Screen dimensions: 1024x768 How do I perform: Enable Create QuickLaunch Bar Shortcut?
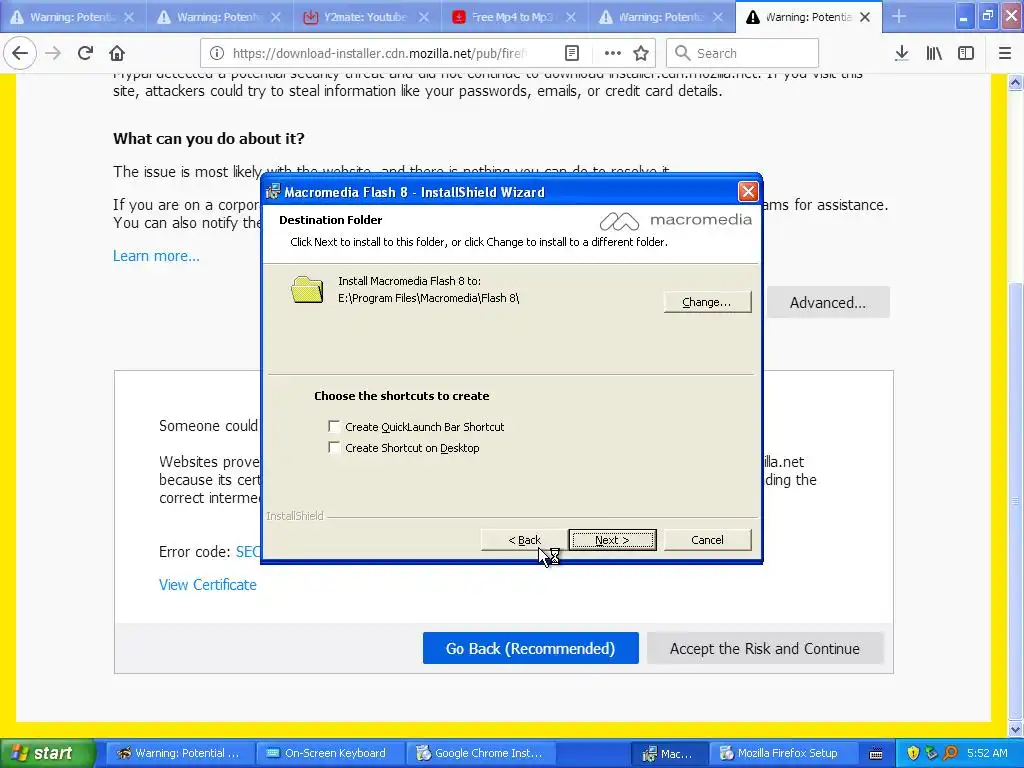334,426
